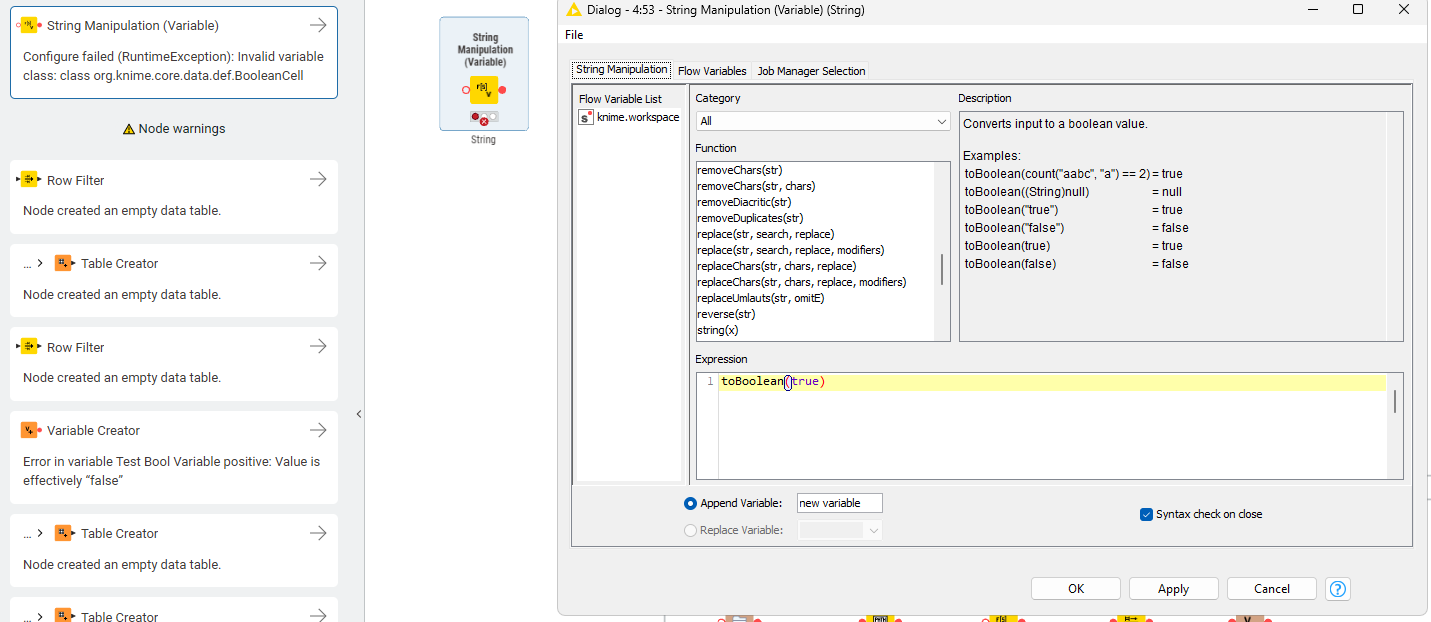Collapse the side panel with the chevron handle
Viewport: 1431px width, 622px height.
point(358,414)
